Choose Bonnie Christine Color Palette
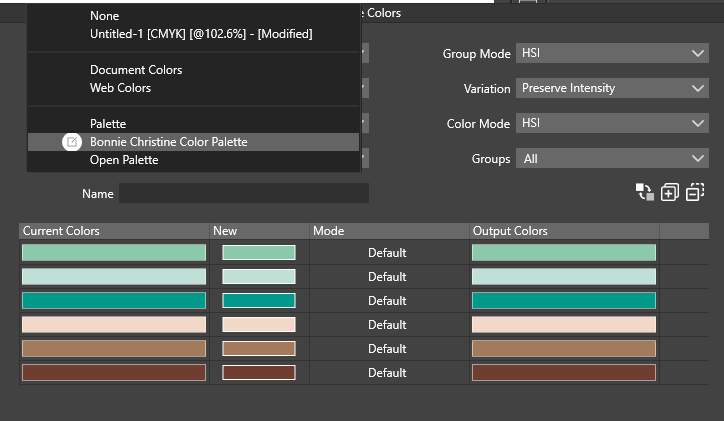Viewport: 724px width, 421px height. (168, 142)
